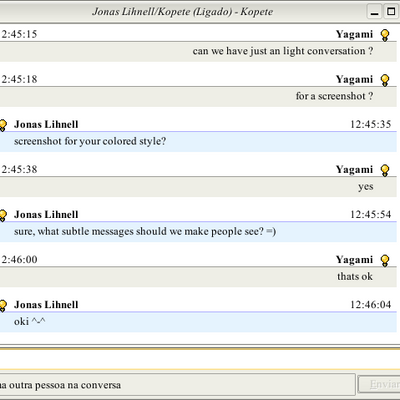Click the window title 'Jonas Lihnell/Kopete (Ligado) - Kopete'
The width and height of the screenshot is (400, 400).
[183, 12]
